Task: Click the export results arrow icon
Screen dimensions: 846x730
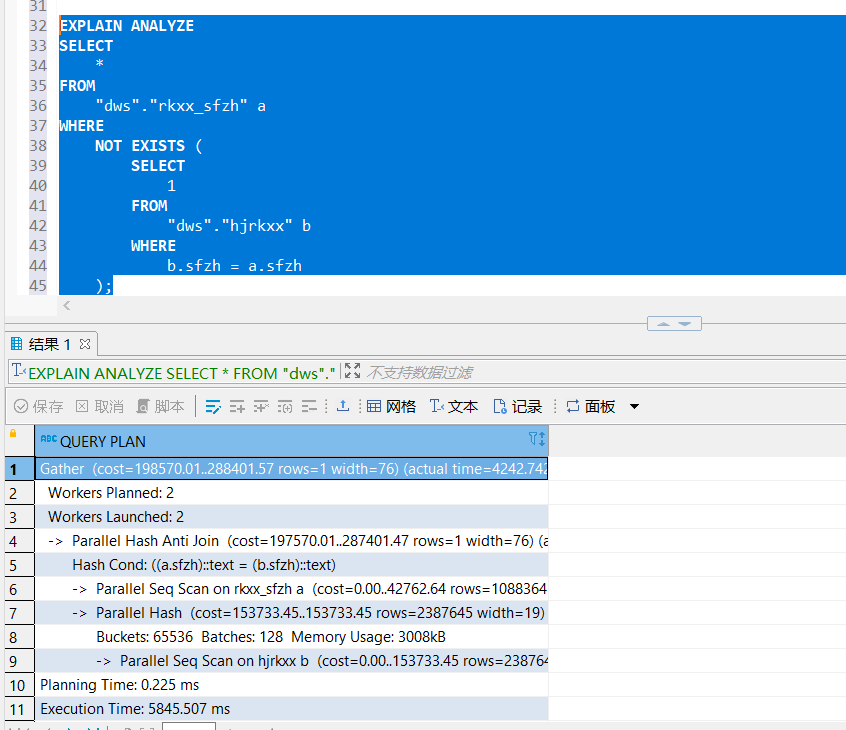Action: (x=343, y=407)
